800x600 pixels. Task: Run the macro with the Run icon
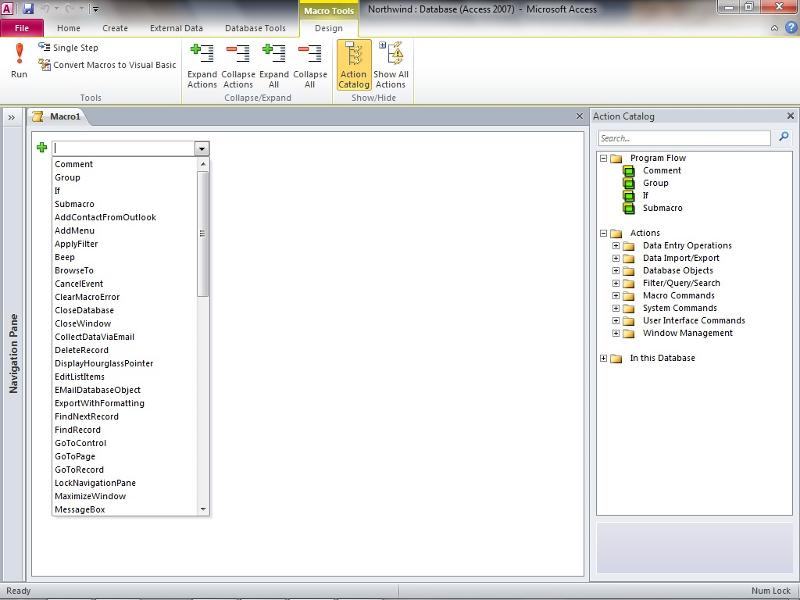[19, 60]
